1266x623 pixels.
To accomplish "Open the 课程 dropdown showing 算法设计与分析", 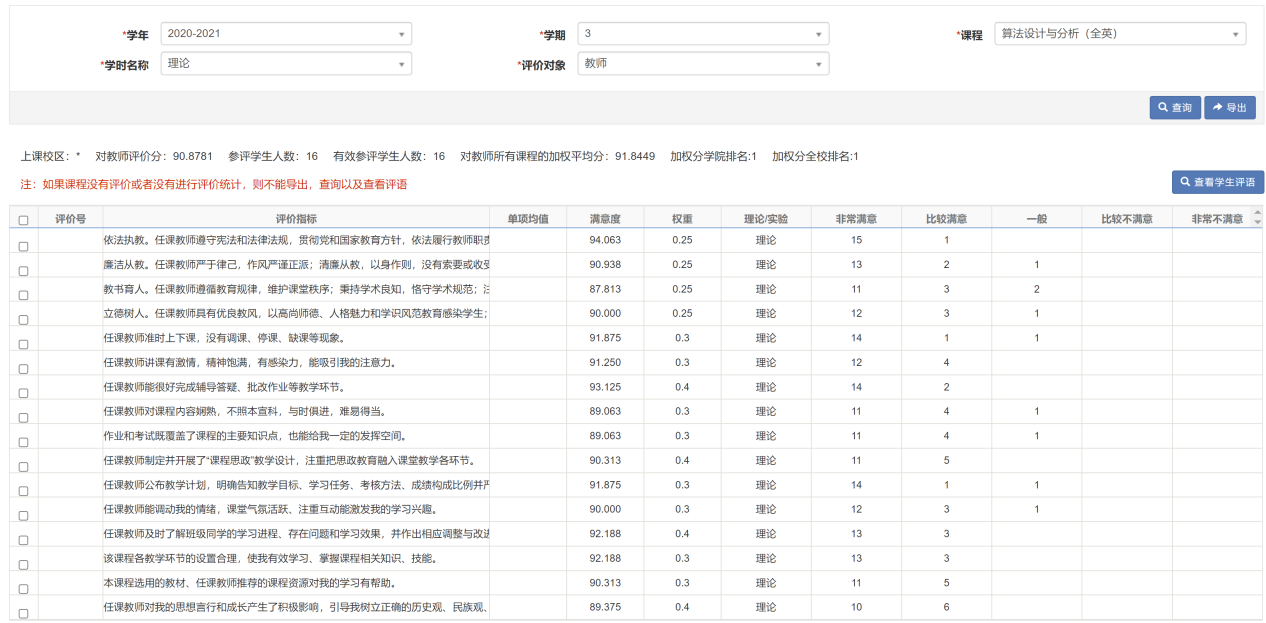I will click(x=1120, y=34).
